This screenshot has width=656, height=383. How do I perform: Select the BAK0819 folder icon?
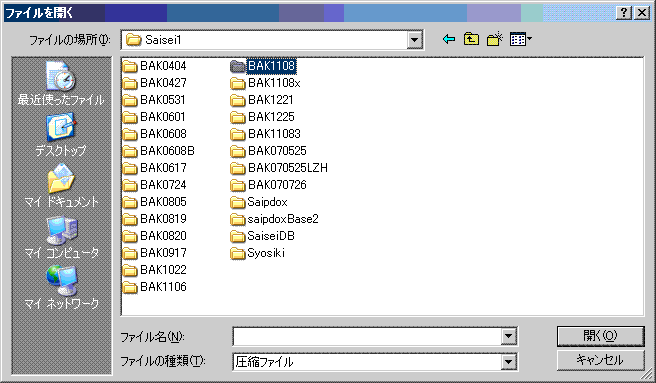pyautogui.click(x=130, y=219)
